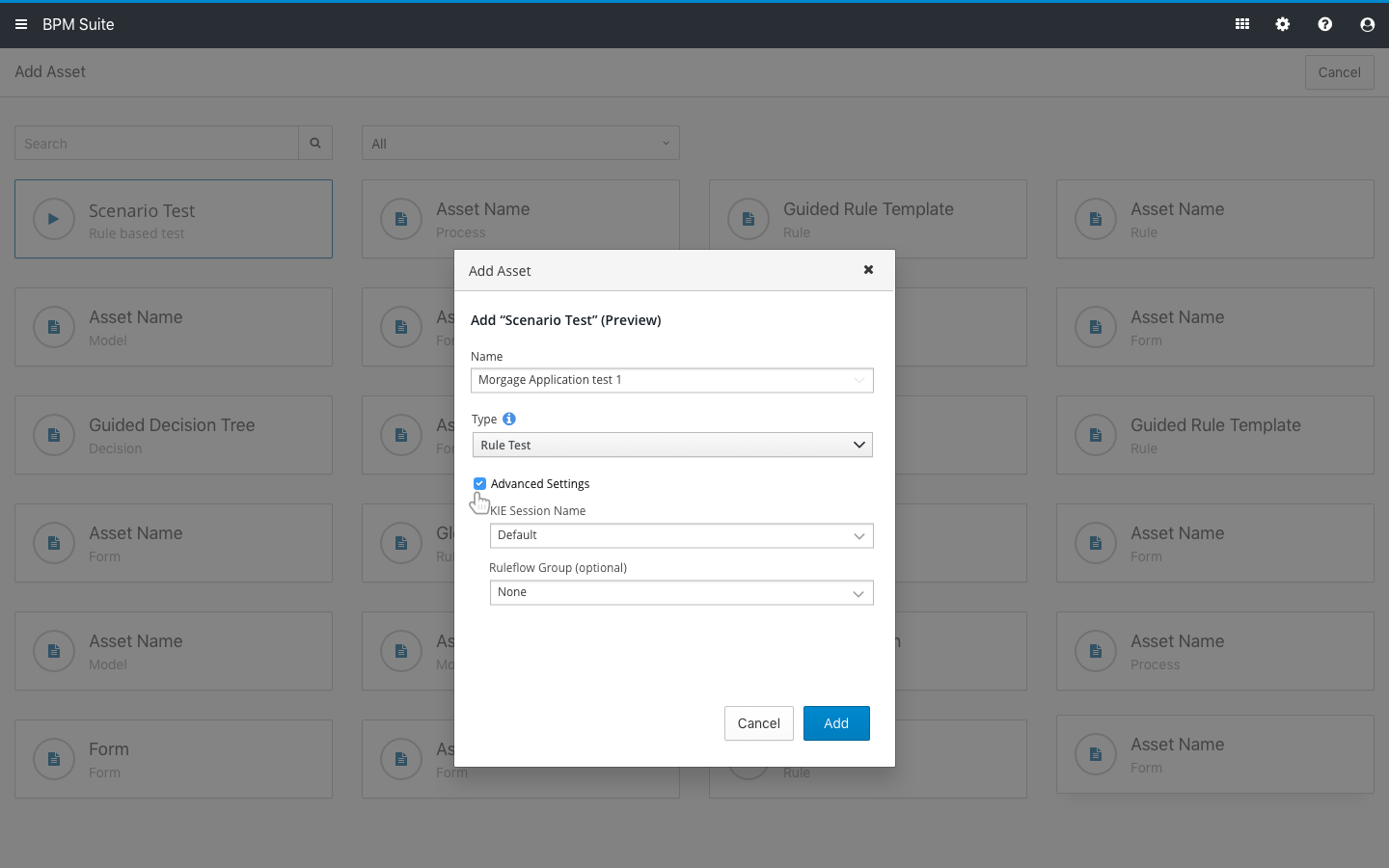Click Cancel in the dialog

tap(758, 723)
